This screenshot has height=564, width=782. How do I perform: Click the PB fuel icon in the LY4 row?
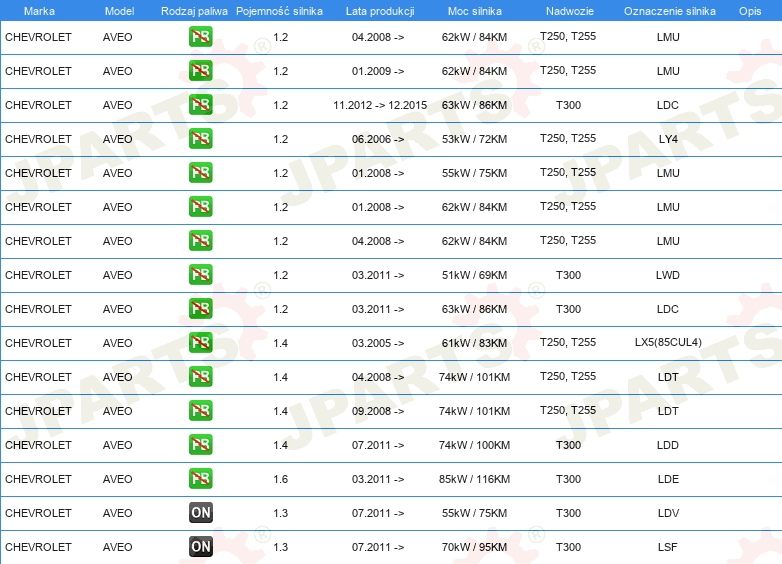pos(200,139)
